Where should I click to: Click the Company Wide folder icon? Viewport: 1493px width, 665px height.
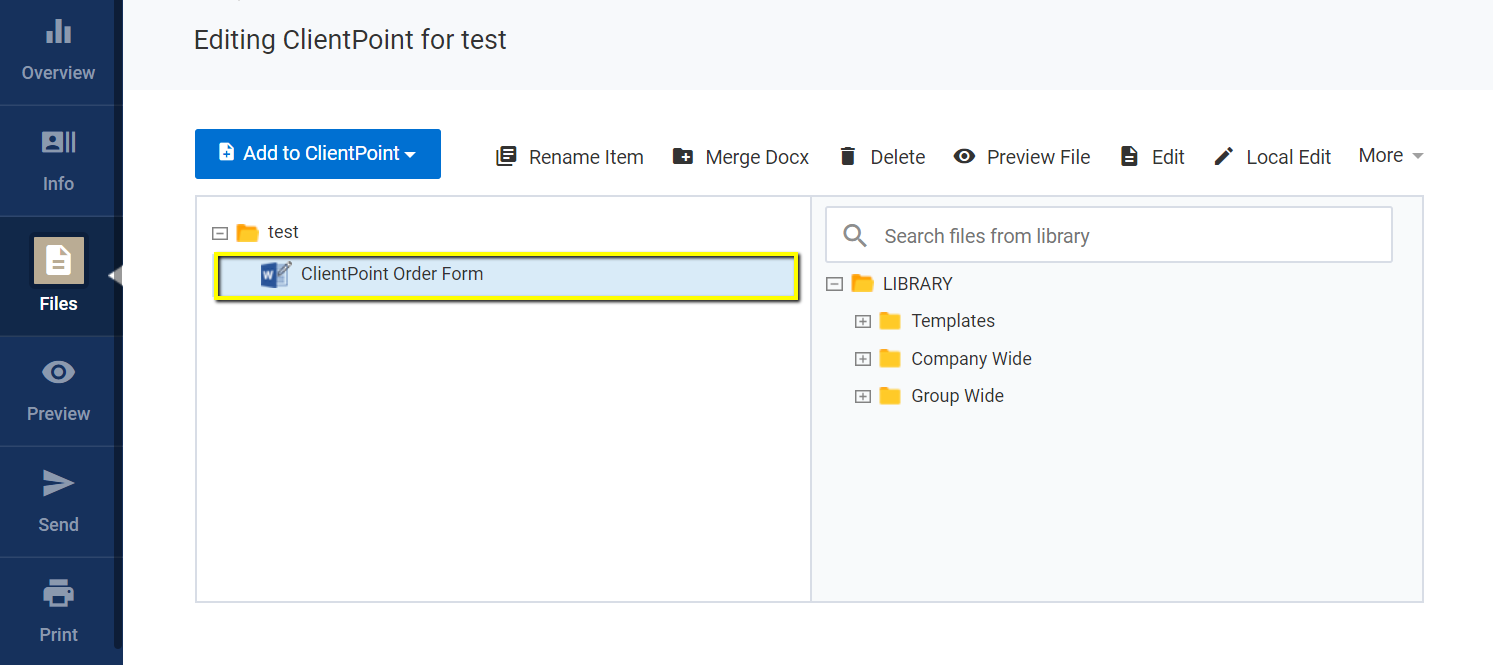tap(890, 359)
